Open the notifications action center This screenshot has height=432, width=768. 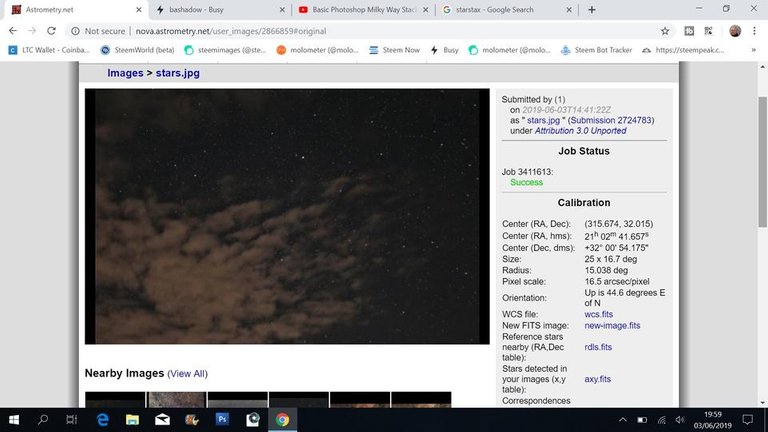747,420
